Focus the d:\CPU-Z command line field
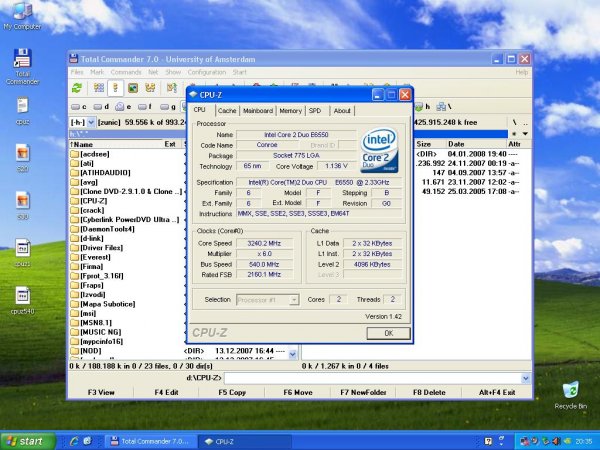 point(373,378)
